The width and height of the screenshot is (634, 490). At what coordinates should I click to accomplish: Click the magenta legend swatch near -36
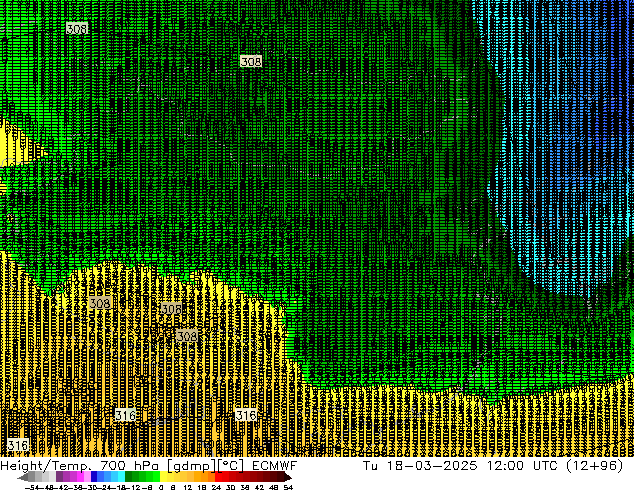(80, 478)
